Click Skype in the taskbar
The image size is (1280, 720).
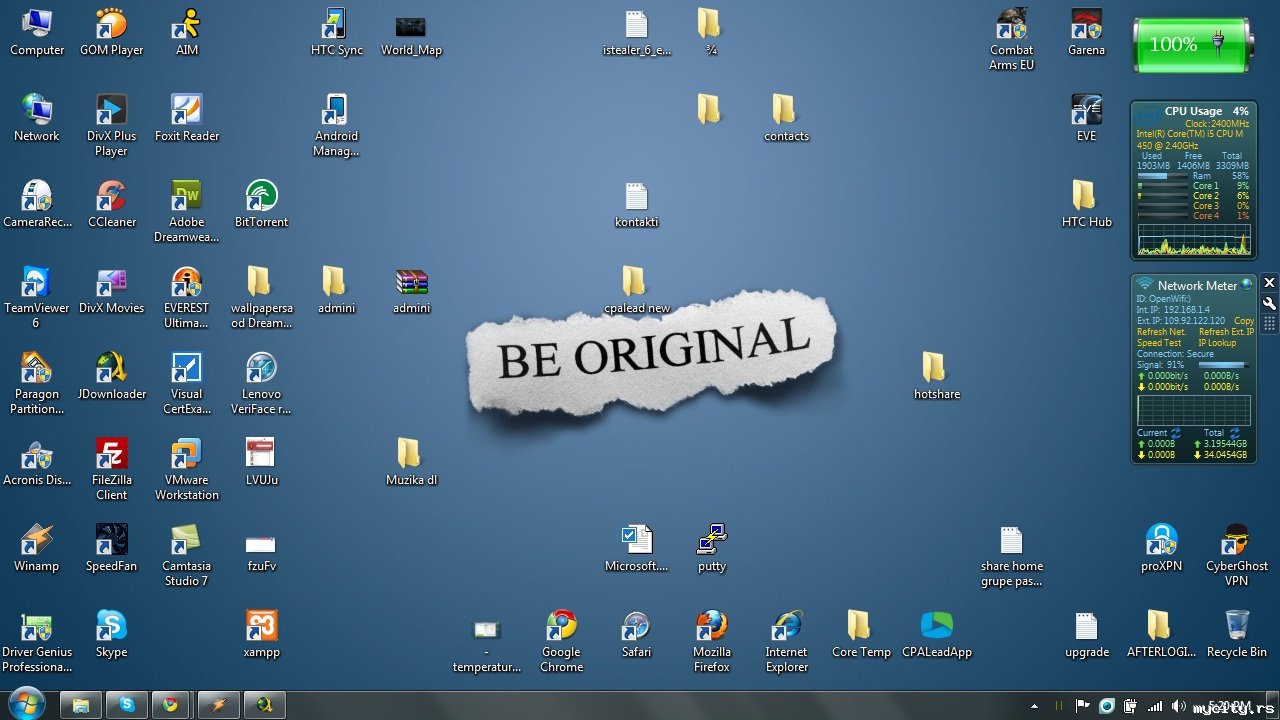[x=127, y=705]
